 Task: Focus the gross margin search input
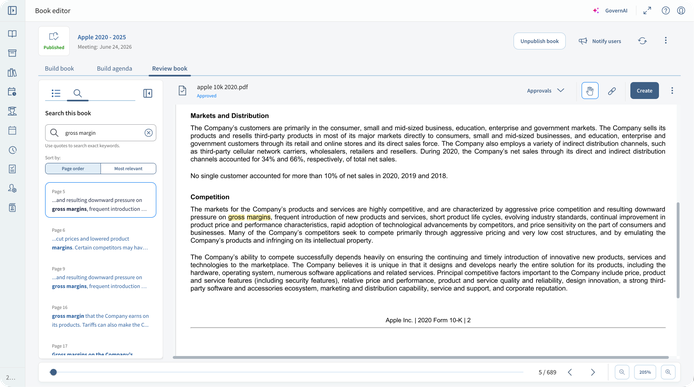tap(101, 133)
